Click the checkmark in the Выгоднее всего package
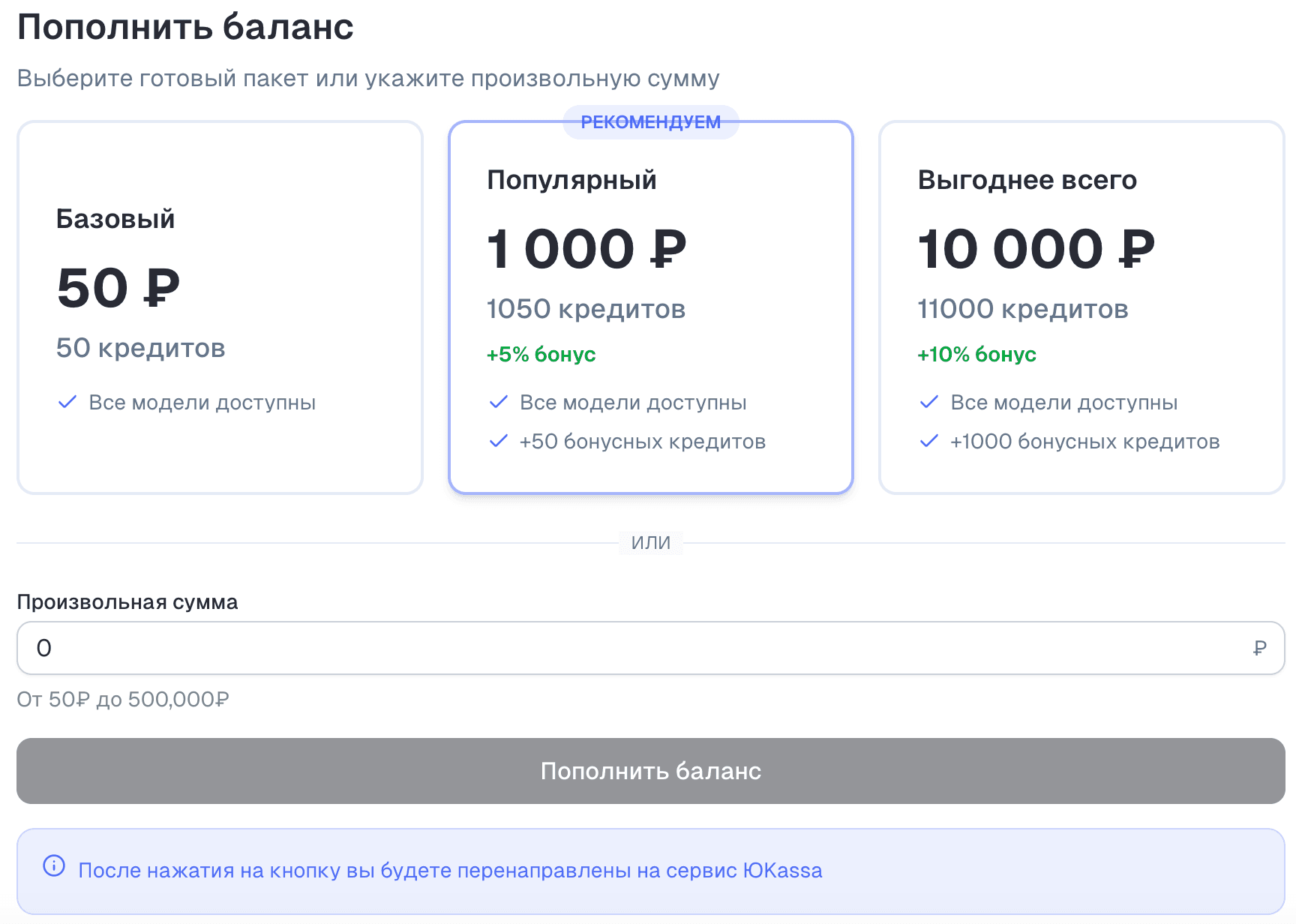 [x=930, y=402]
